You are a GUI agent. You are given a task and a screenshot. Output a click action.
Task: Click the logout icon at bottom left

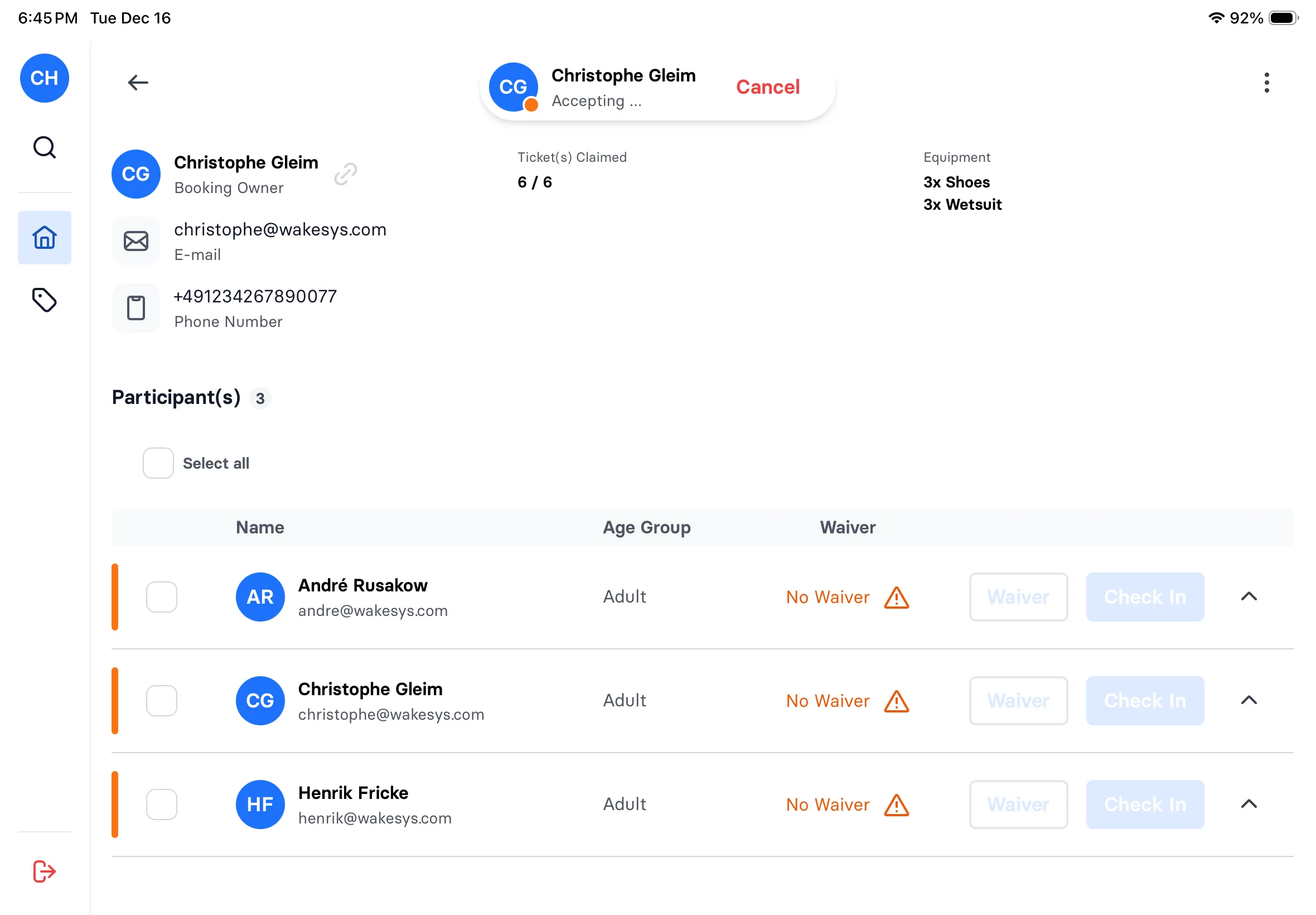[44, 871]
